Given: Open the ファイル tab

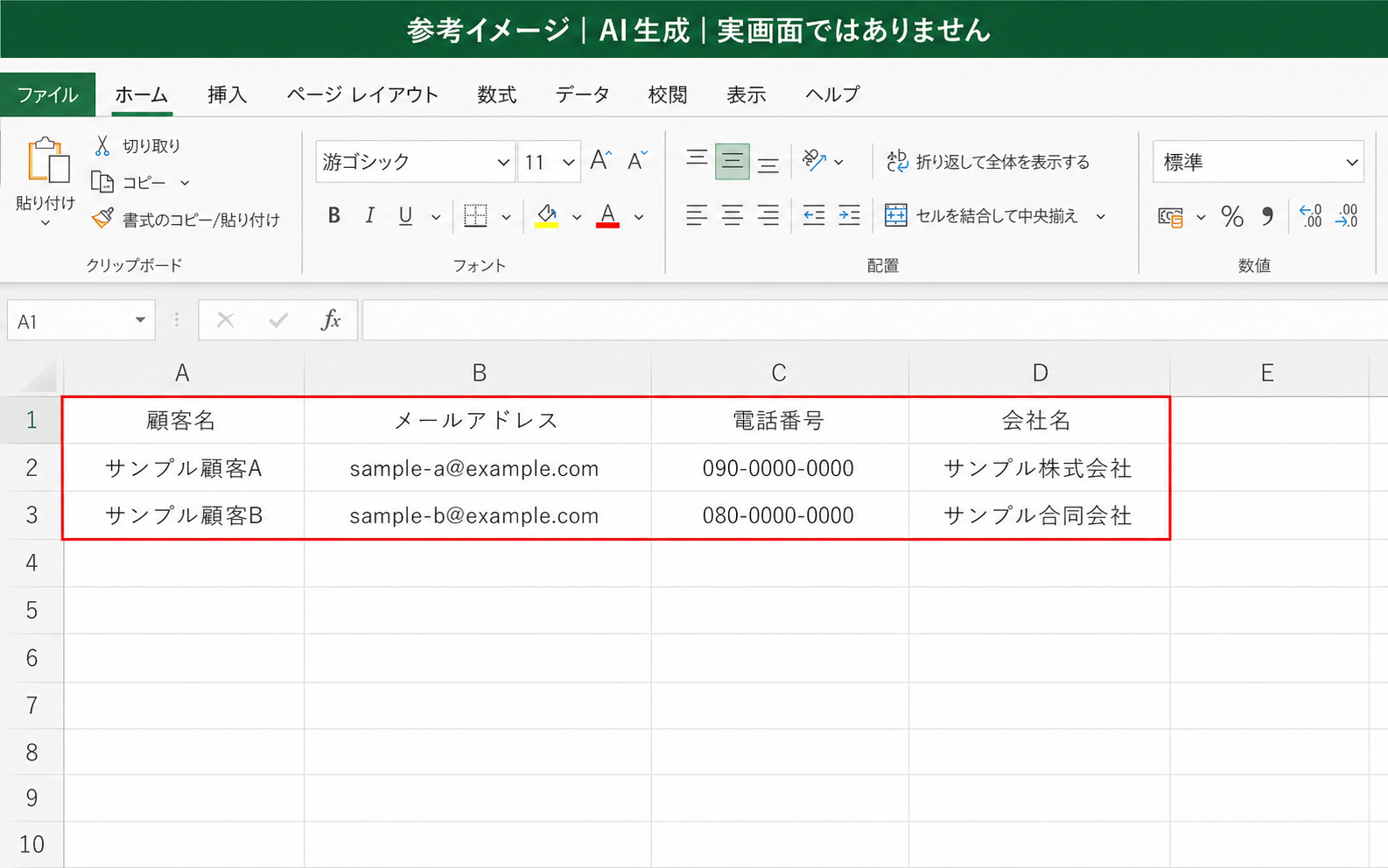Looking at the screenshot, I should pyautogui.click(x=48, y=94).
